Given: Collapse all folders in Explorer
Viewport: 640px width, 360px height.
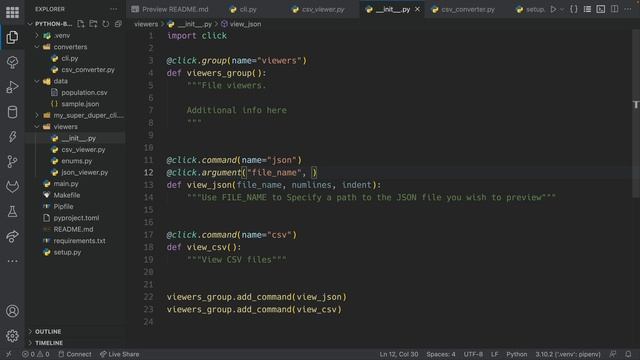Looking at the screenshot, I should [x=118, y=24].
